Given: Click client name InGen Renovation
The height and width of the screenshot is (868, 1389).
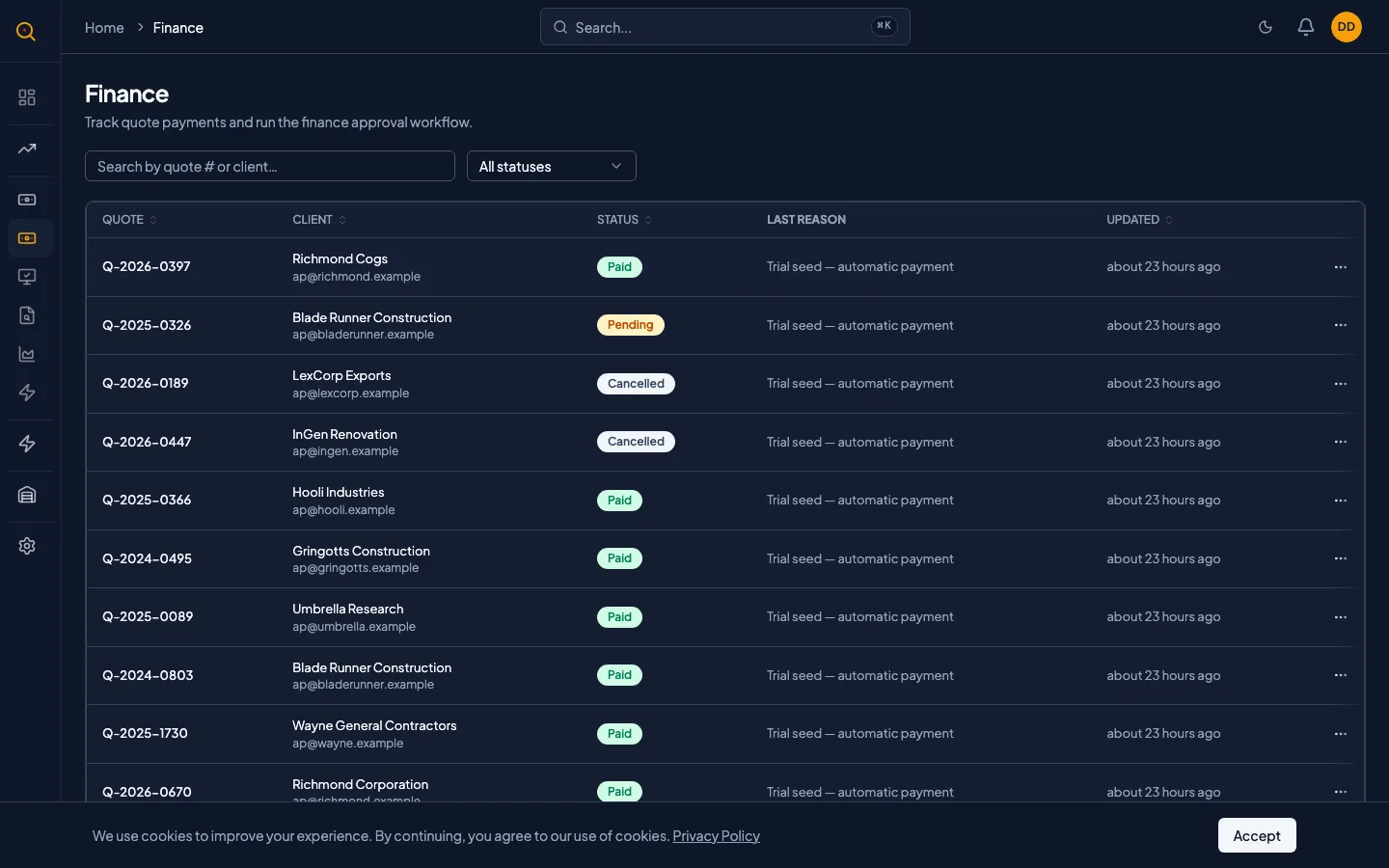Looking at the screenshot, I should tap(344, 434).
